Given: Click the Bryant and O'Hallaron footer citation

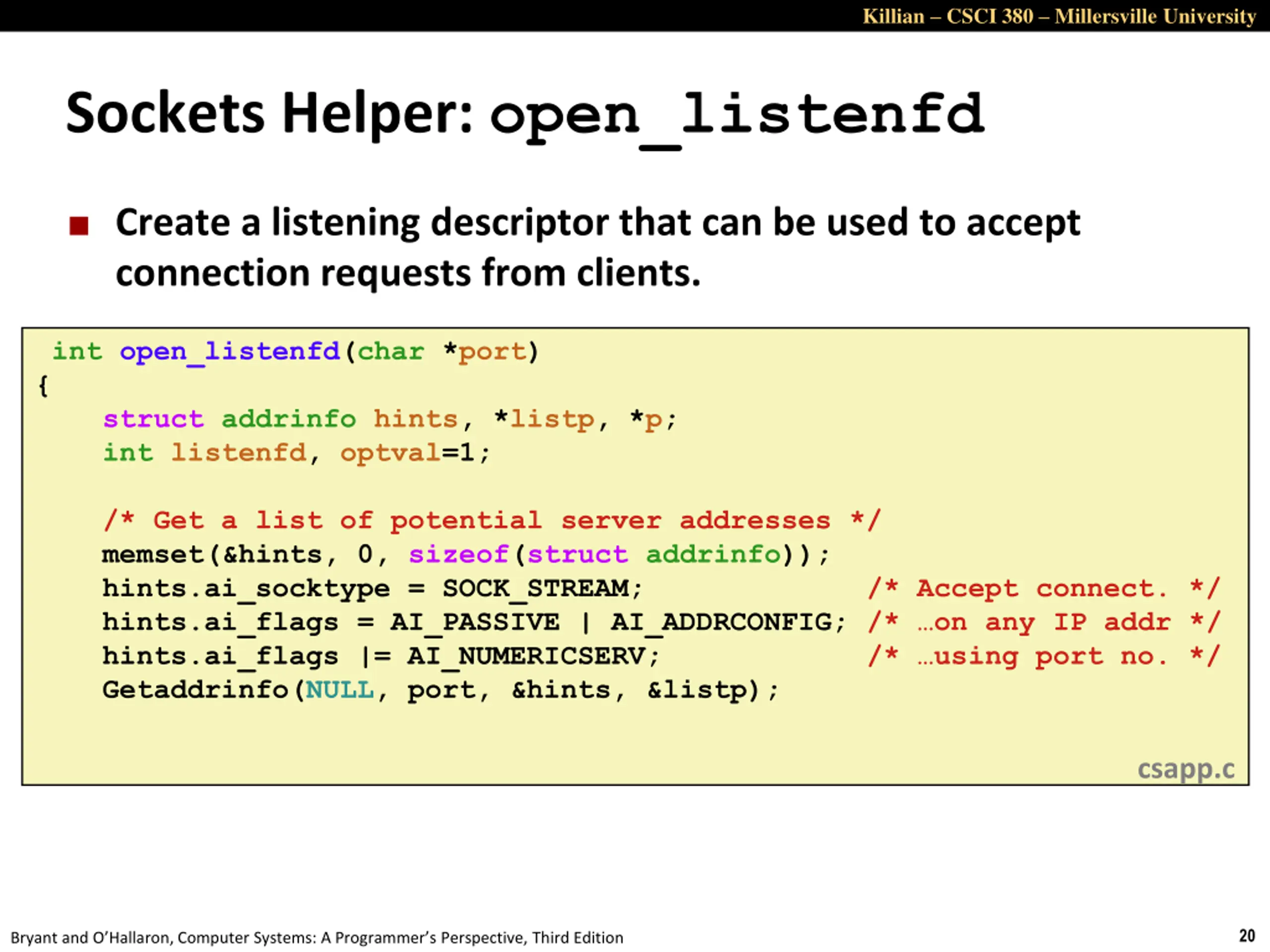Looking at the screenshot, I should click(317, 937).
